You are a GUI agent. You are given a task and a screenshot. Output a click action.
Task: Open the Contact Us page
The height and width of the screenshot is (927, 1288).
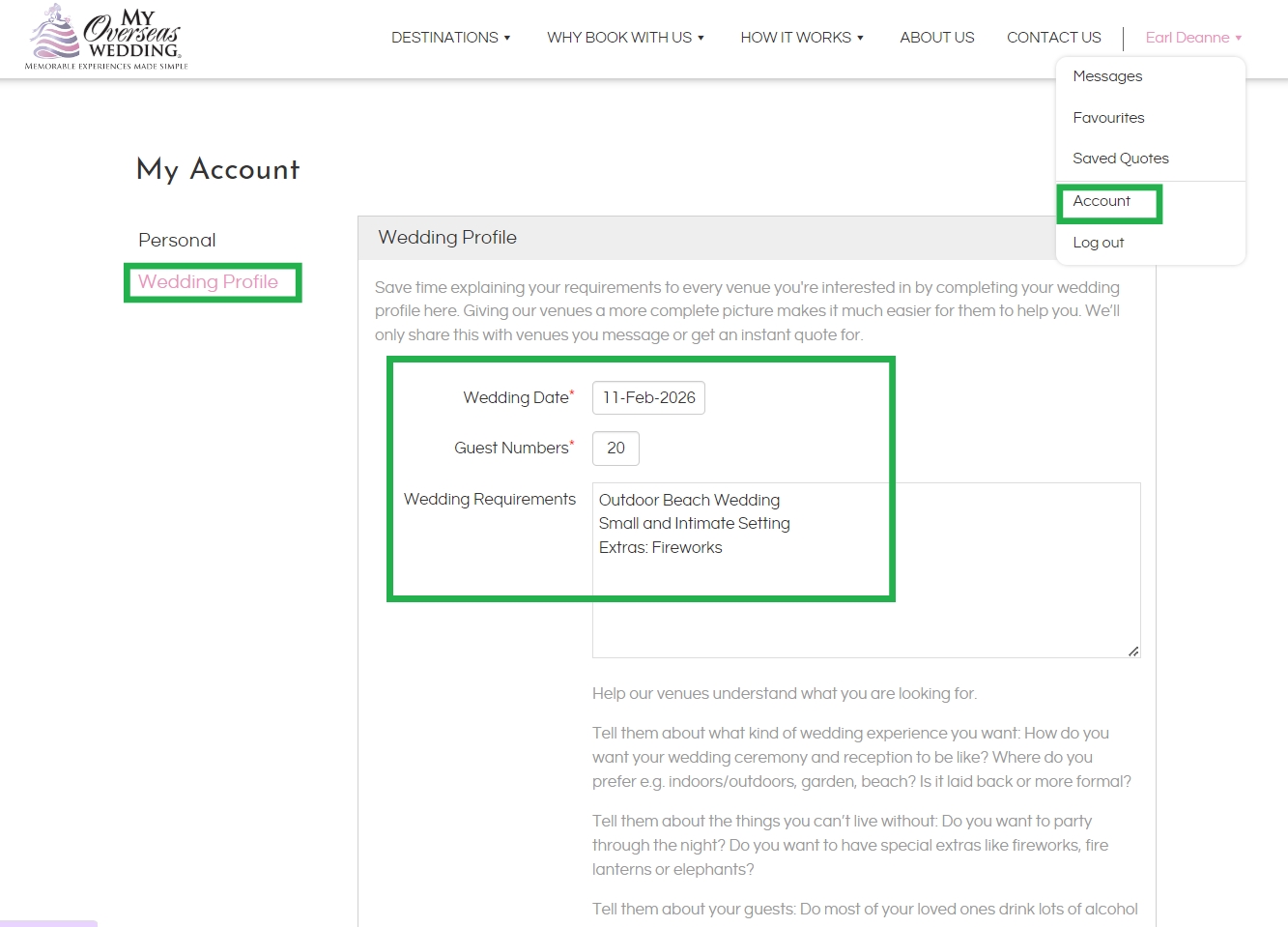[x=1054, y=38]
